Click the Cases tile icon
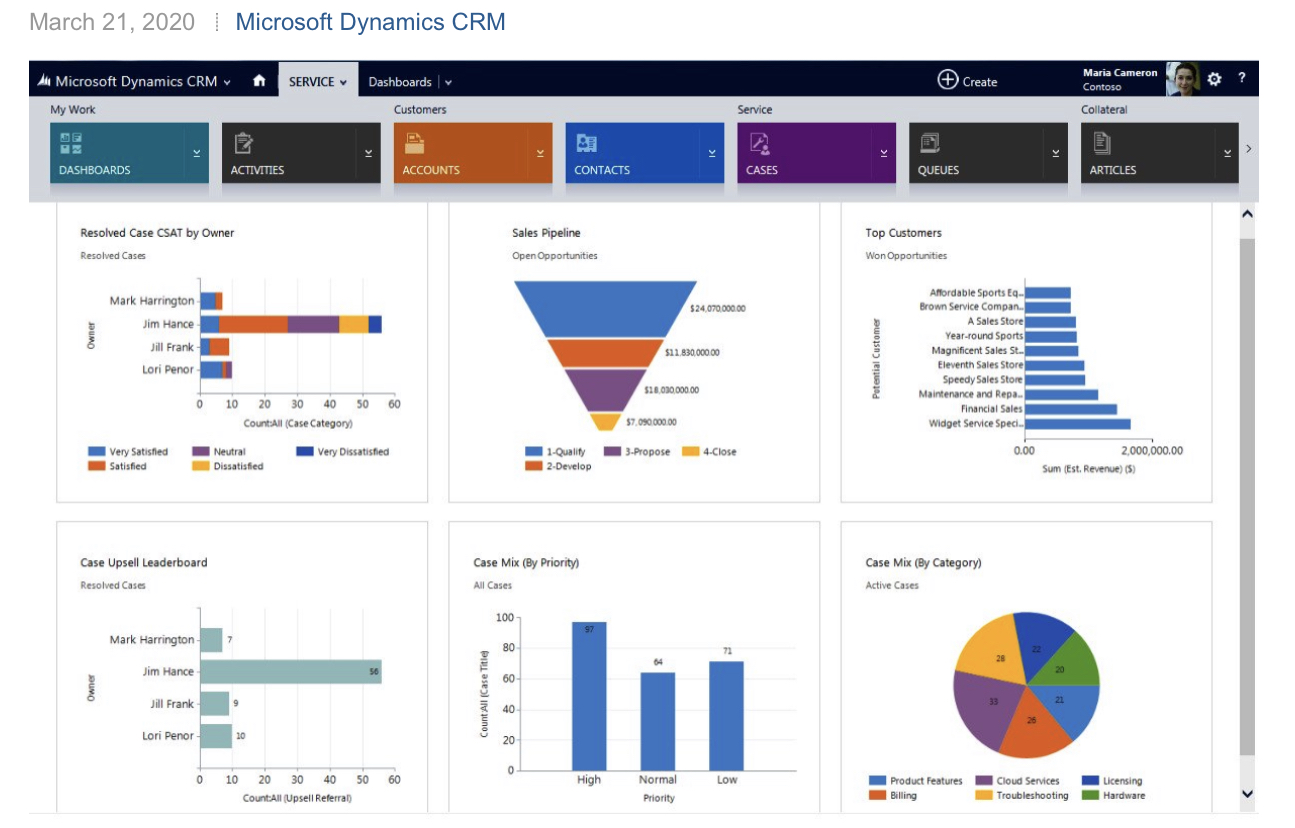Image resolution: width=1295 pixels, height=828 pixels. click(758, 143)
